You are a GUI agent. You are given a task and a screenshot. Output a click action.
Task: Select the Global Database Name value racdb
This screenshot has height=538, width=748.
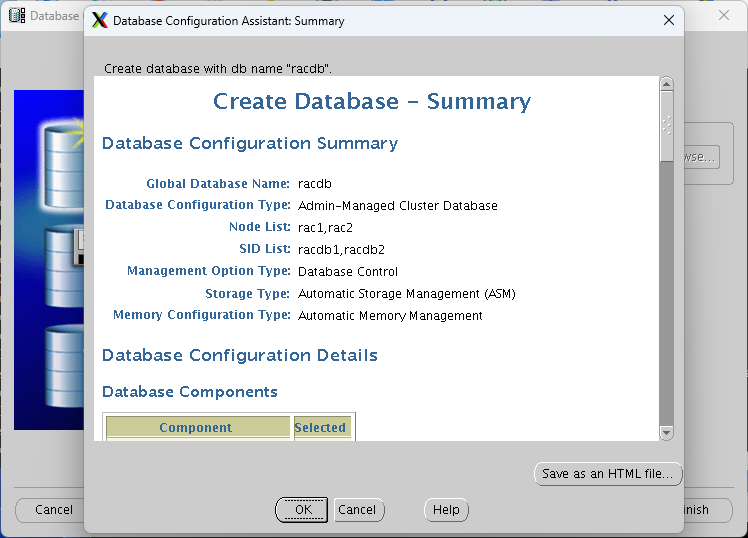(x=314, y=184)
